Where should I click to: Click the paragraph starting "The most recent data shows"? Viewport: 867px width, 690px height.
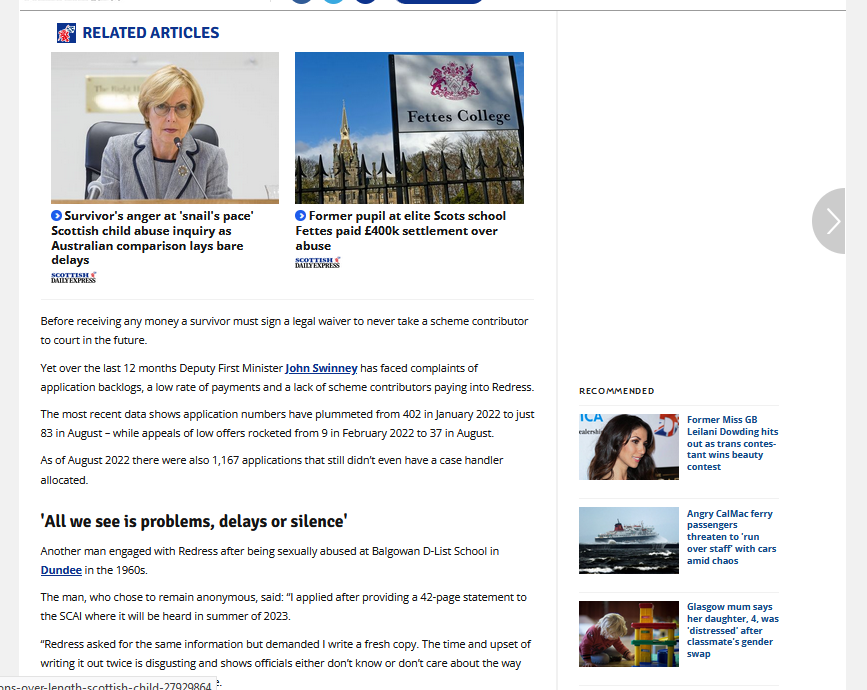[288, 424]
